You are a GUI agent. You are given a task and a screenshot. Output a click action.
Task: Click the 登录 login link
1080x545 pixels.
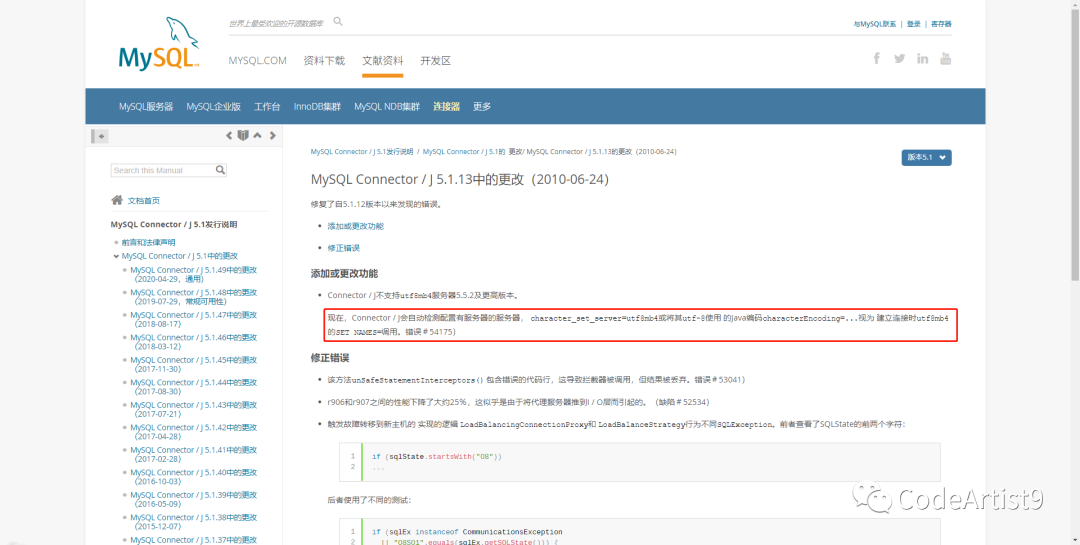click(x=913, y=24)
